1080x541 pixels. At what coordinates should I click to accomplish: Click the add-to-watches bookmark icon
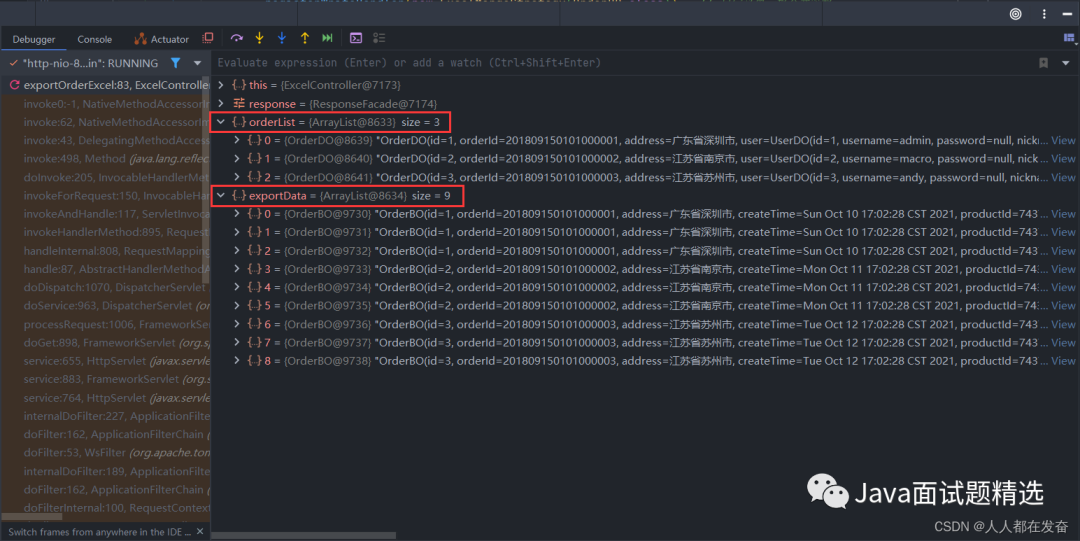click(x=1043, y=62)
